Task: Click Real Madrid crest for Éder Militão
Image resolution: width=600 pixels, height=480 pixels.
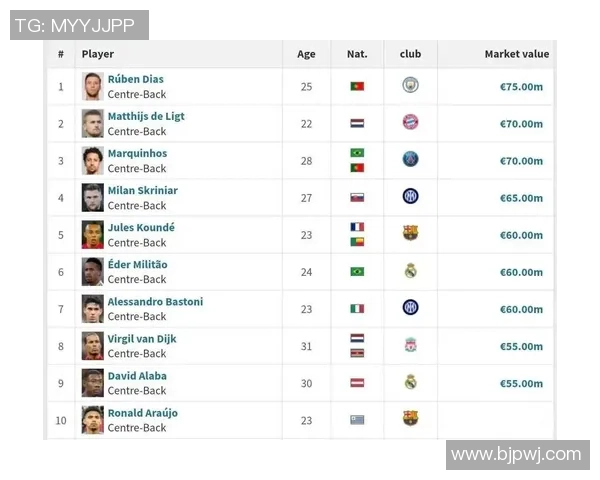Action: [x=410, y=271]
